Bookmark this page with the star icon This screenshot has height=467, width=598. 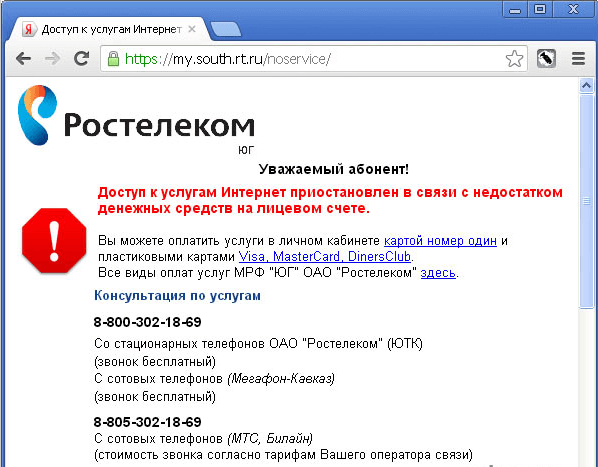514,59
